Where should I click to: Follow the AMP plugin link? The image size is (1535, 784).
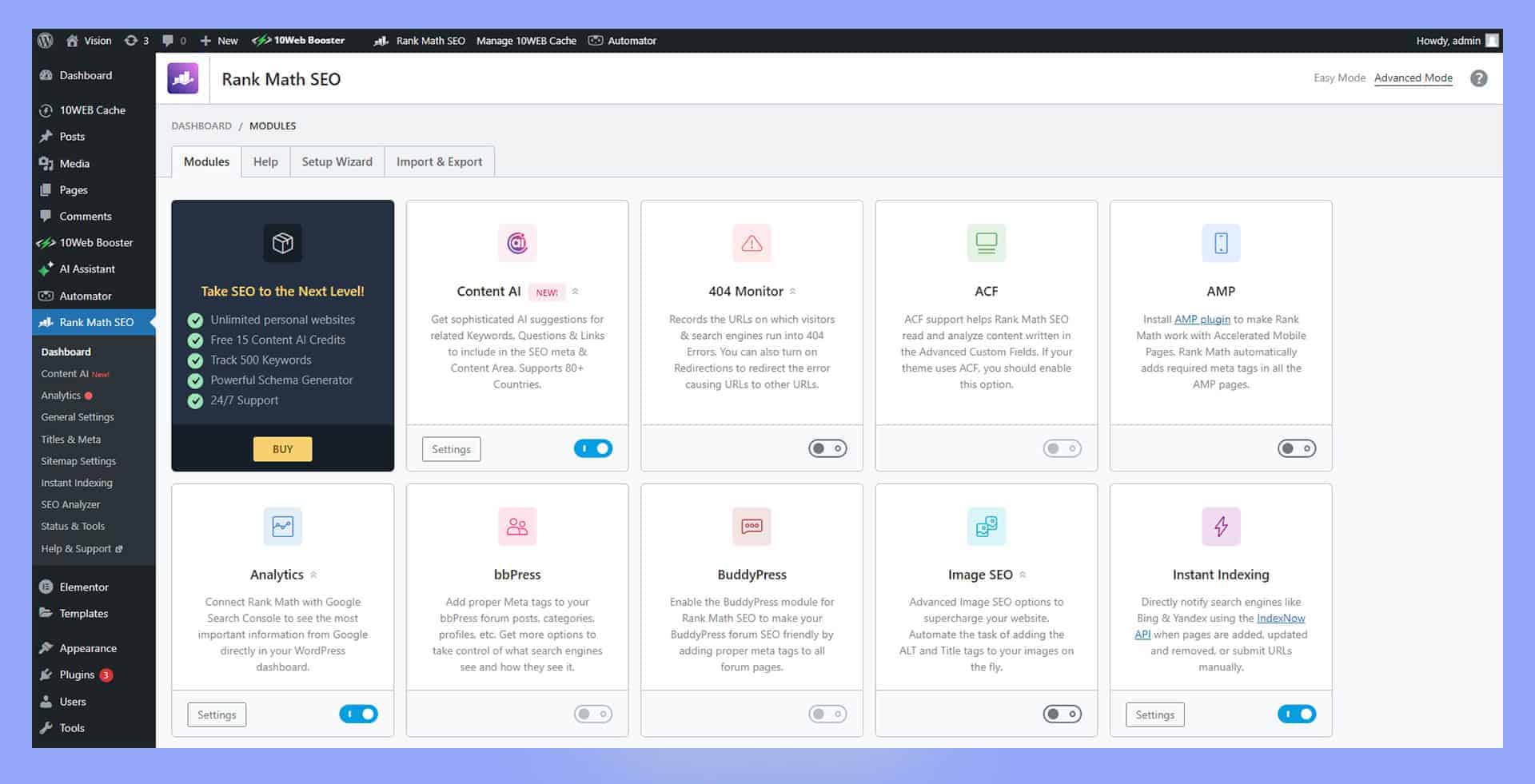pos(1202,319)
